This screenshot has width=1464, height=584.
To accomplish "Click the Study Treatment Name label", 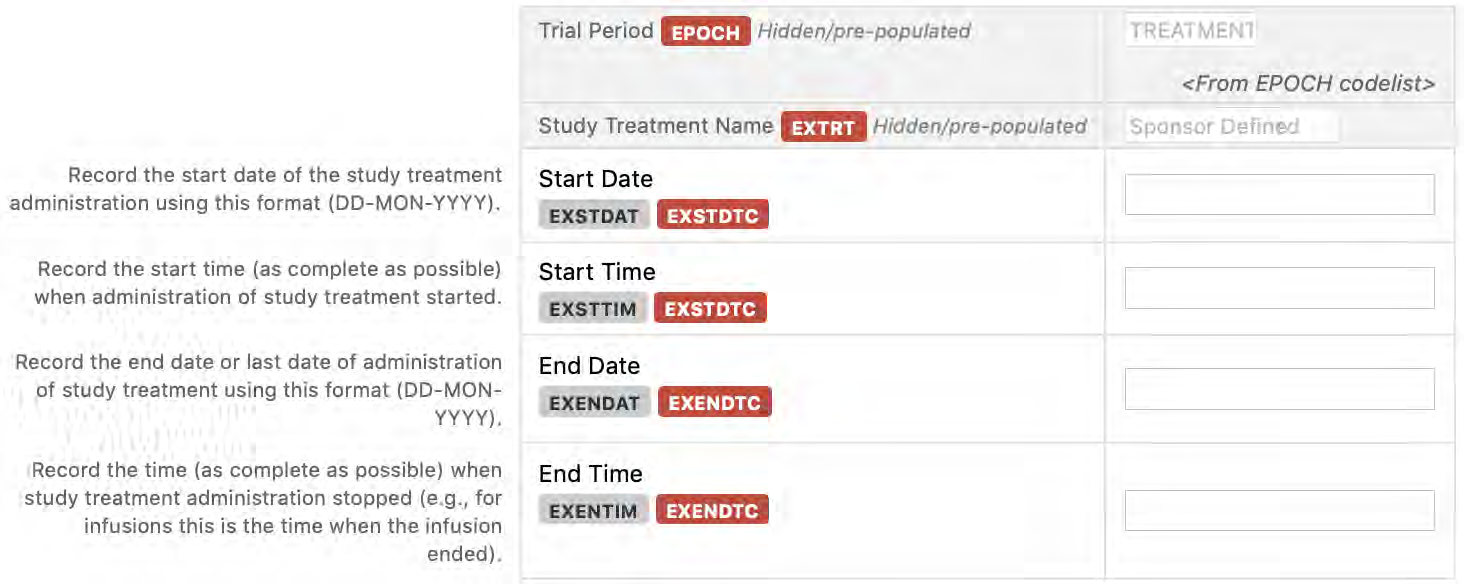I will [656, 126].
